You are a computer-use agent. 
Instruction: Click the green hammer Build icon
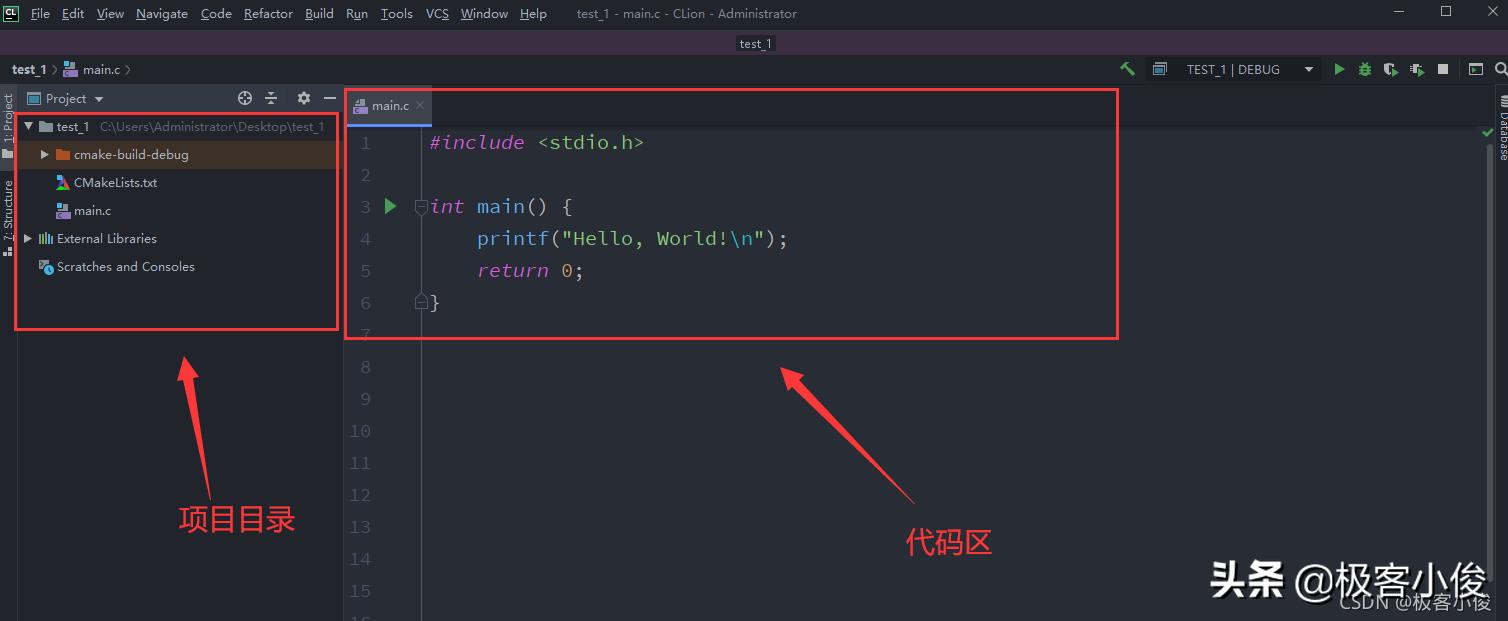click(1127, 69)
